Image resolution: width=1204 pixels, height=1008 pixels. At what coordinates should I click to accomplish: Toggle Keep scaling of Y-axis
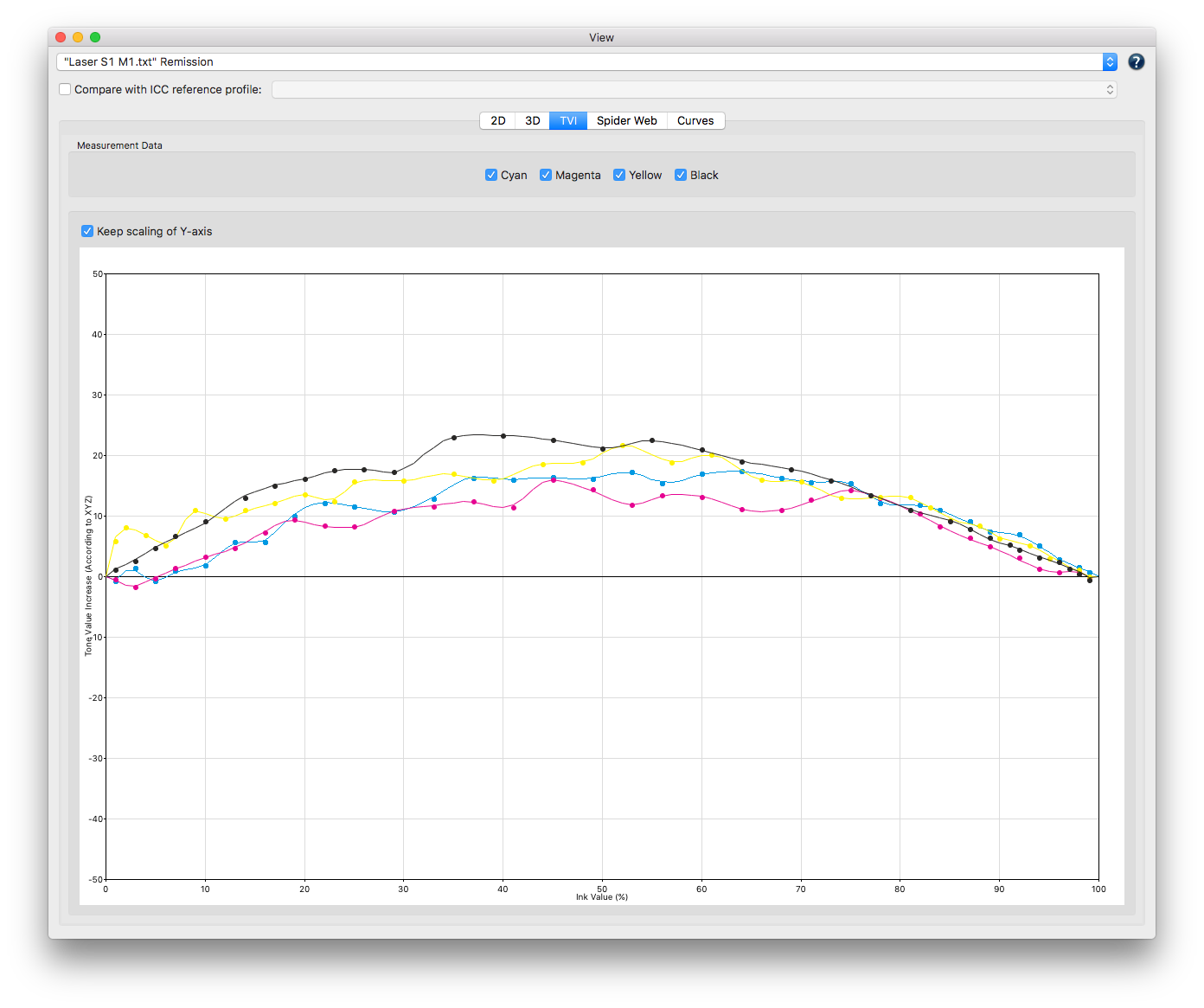[x=87, y=231]
